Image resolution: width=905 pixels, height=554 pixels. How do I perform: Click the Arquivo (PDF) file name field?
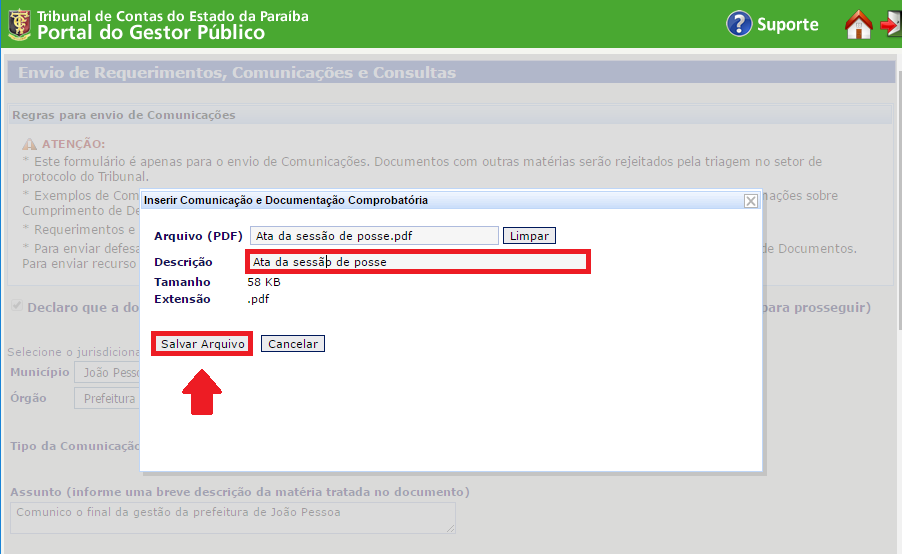pos(374,236)
